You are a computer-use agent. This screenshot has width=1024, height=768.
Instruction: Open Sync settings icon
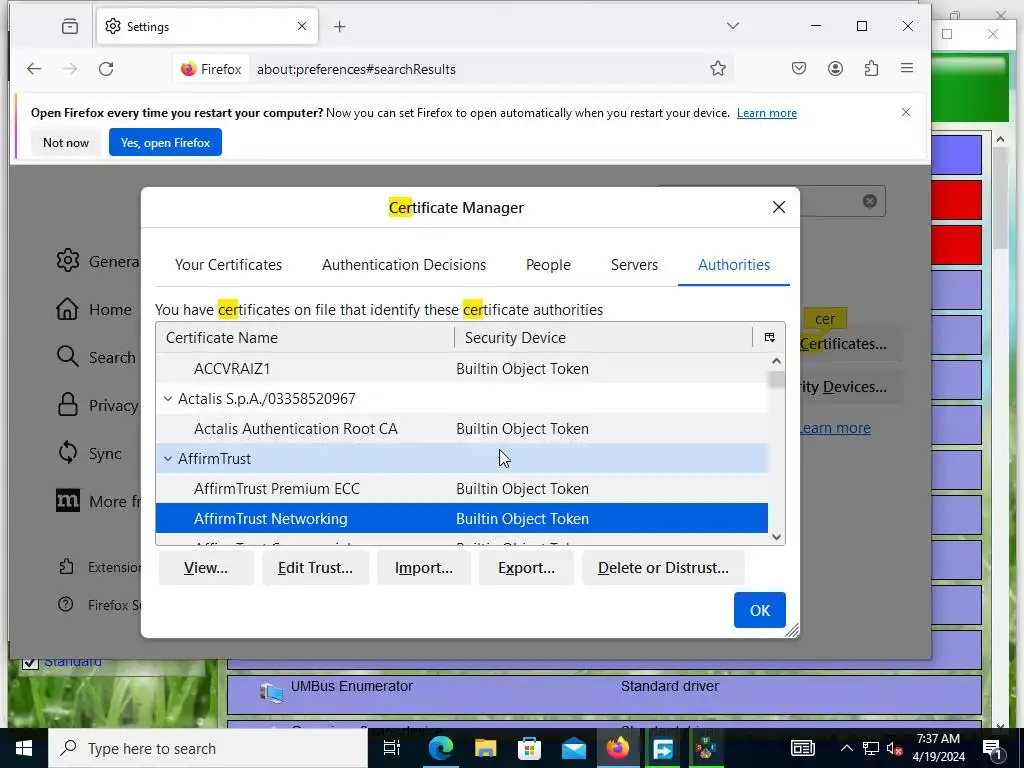67,453
